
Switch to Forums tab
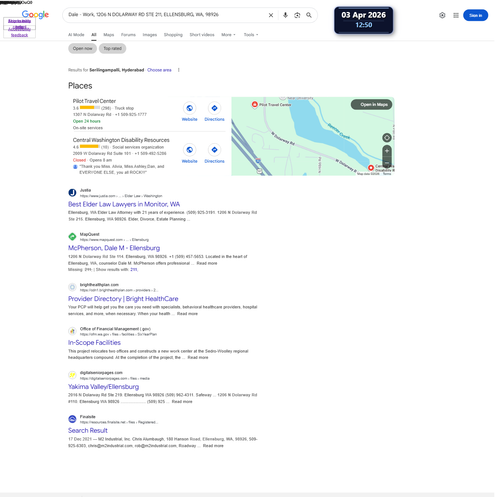128,35
